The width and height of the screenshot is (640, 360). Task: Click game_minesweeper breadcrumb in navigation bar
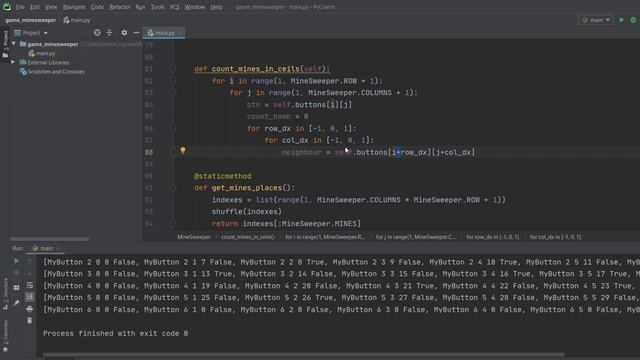[31, 20]
